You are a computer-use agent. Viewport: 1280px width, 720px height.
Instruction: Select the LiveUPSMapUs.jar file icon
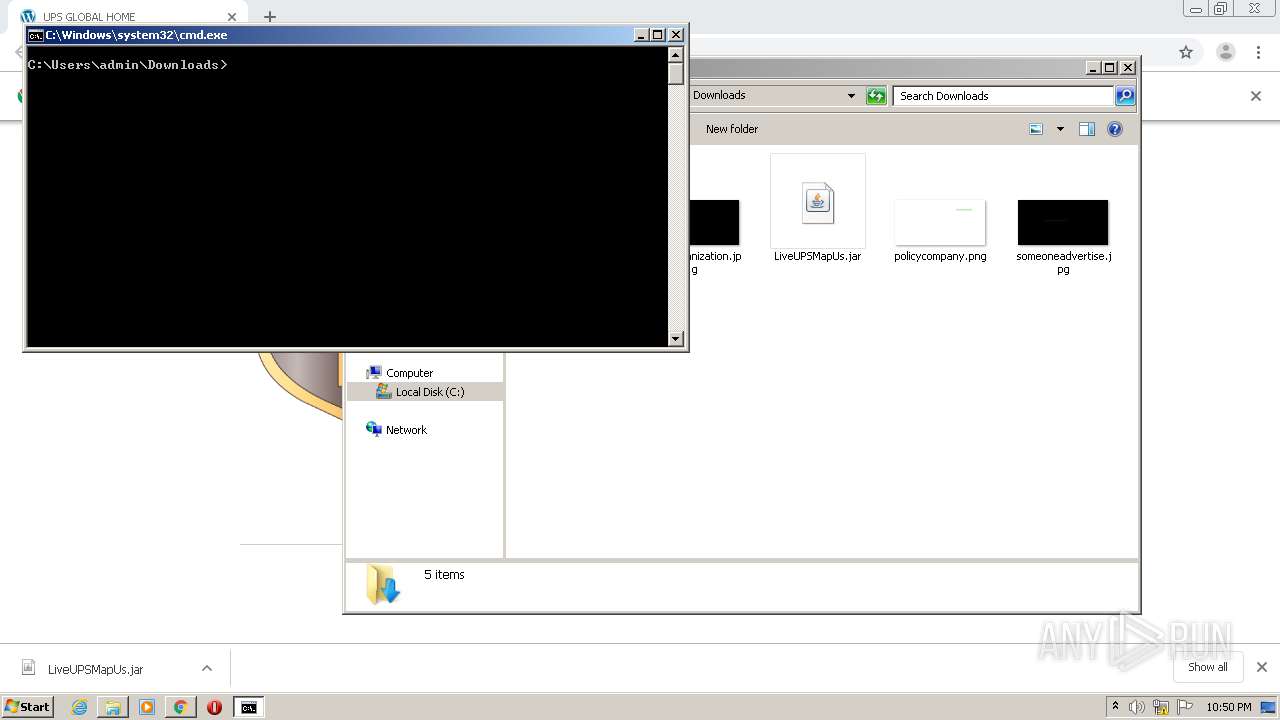818,201
